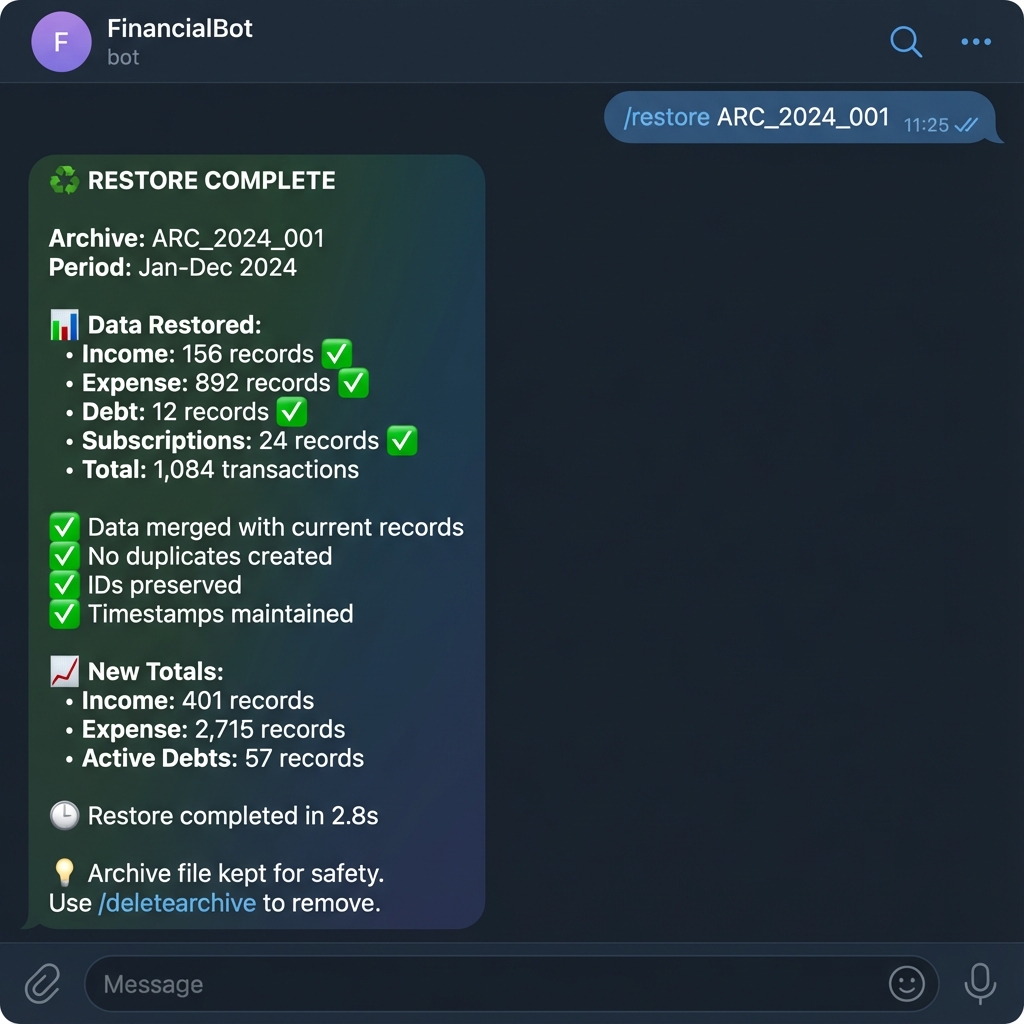The width and height of the screenshot is (1024, 1024).
Task: Click the paperclip attach file icon
Action: [x=43, y=983]
